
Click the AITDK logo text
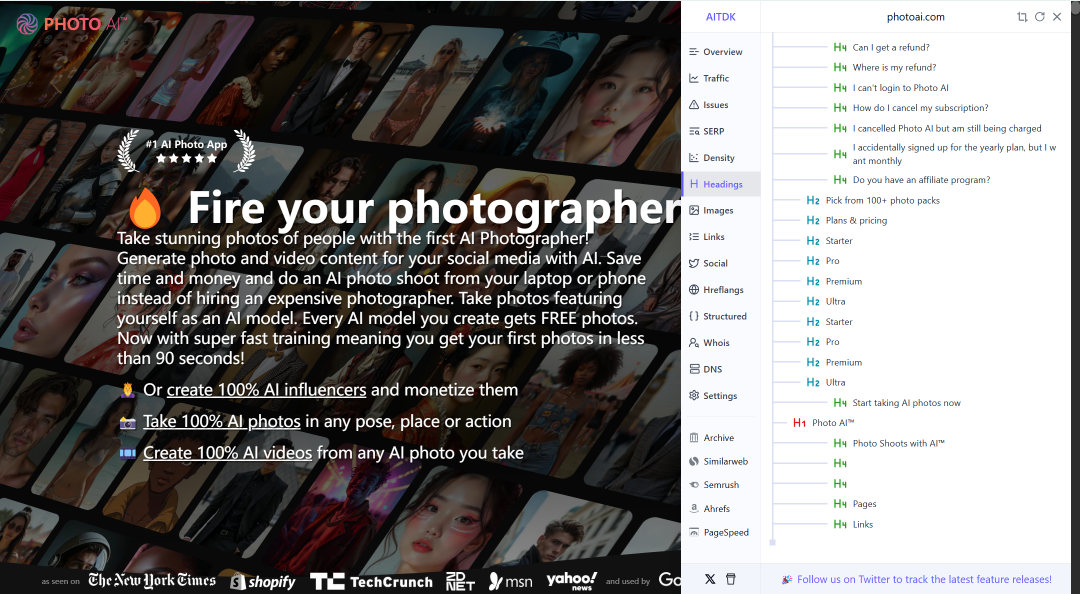(720, 17)
